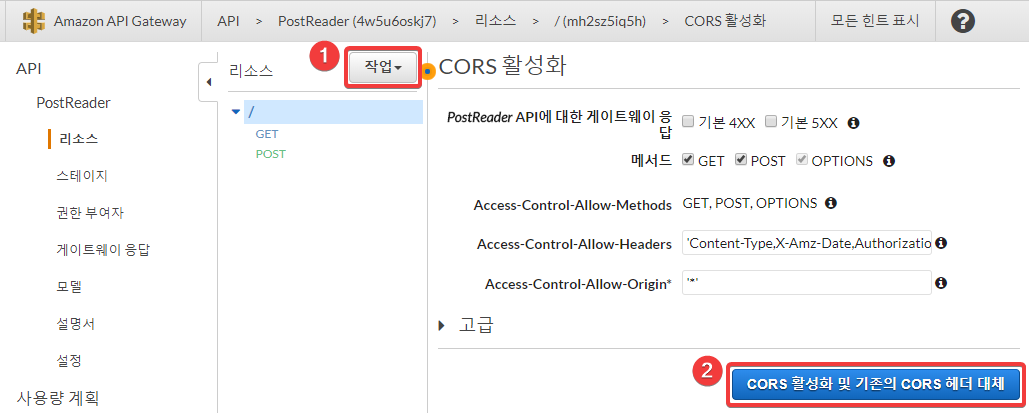1029x413 pixels.
Task: Collapse the root resource tree arrow
Action: pyautogui.click(x=236, y=112)
